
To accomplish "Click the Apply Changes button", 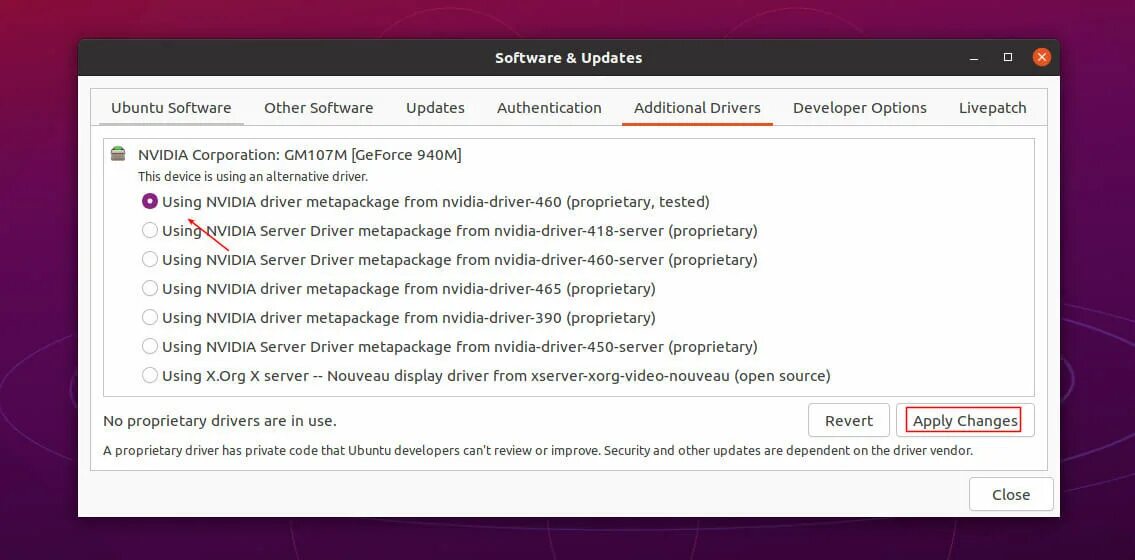I will tap(965, 420).
